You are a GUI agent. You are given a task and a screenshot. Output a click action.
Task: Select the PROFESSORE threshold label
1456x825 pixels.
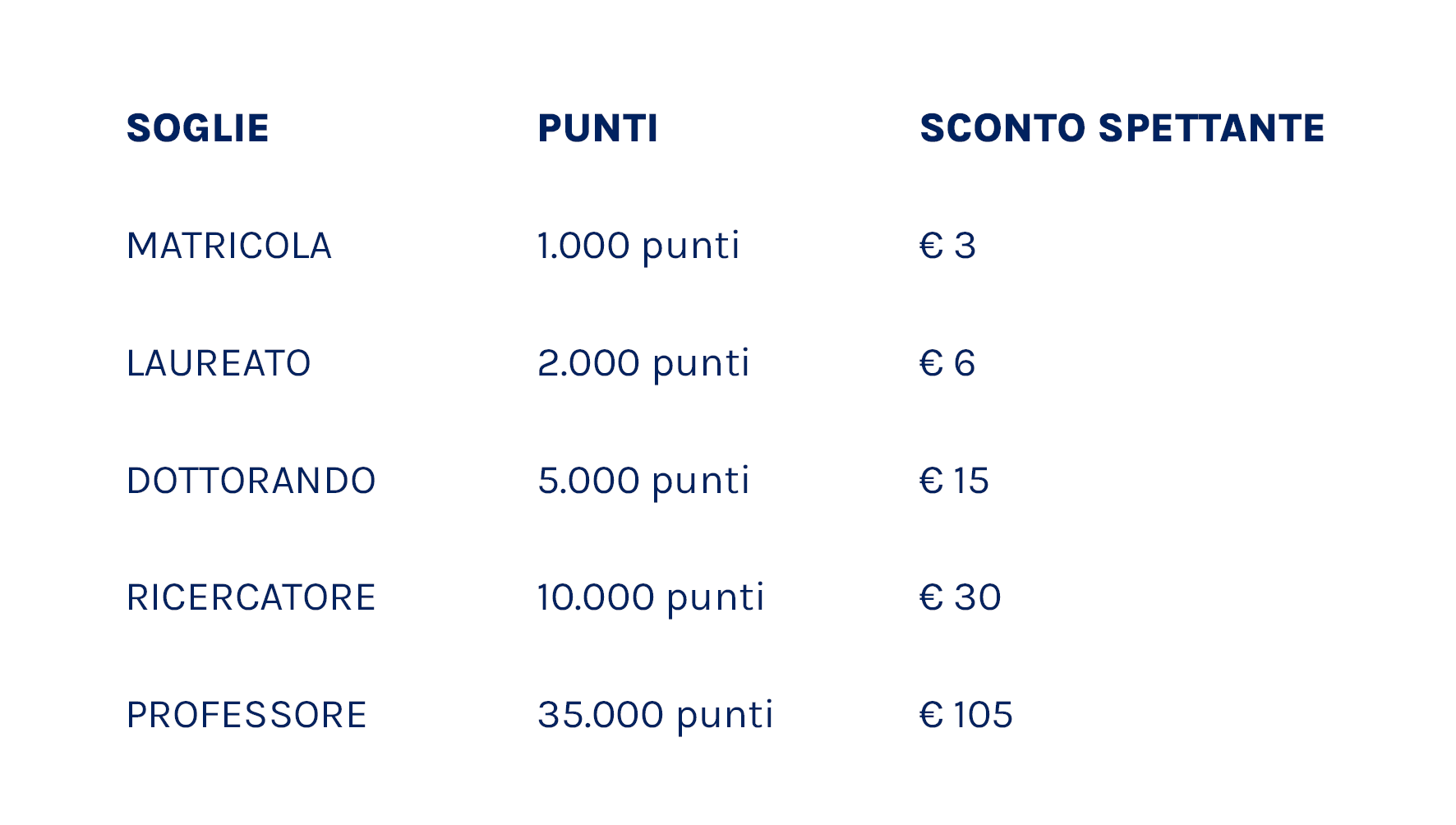point(246,715)
